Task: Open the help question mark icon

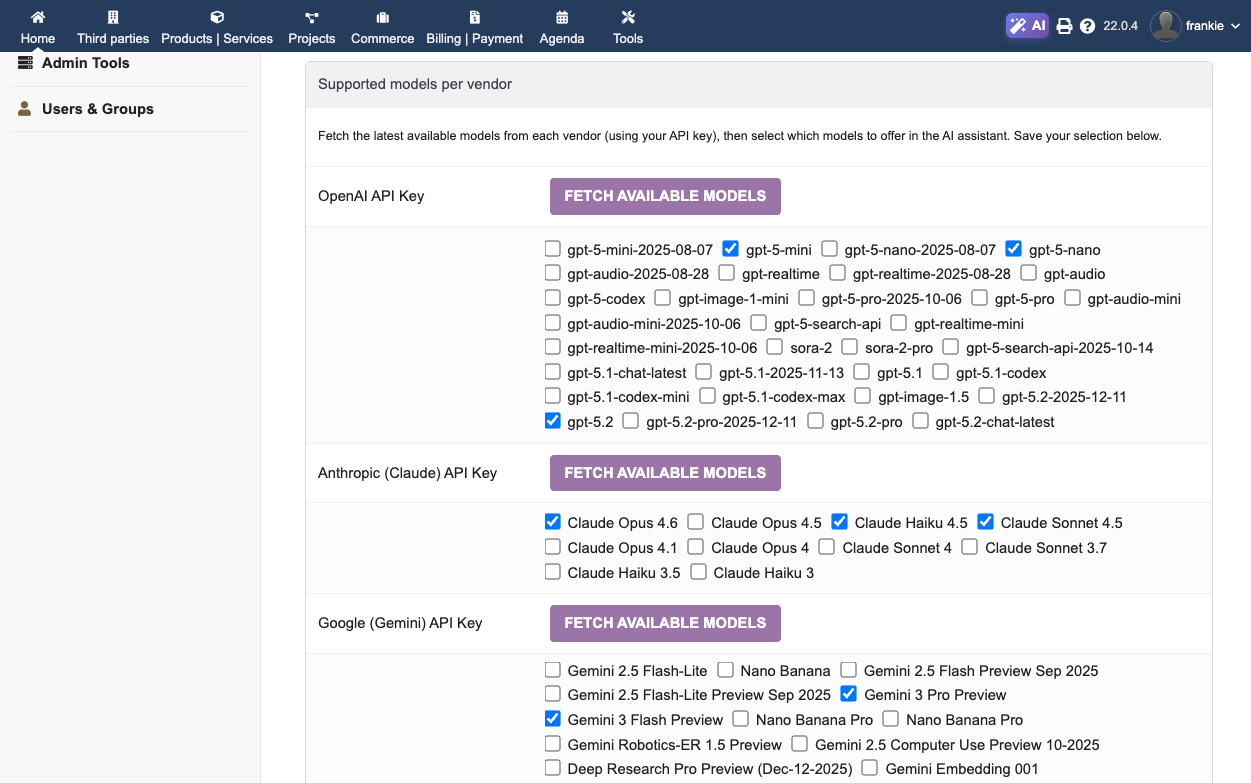Action: (1088, 26)
